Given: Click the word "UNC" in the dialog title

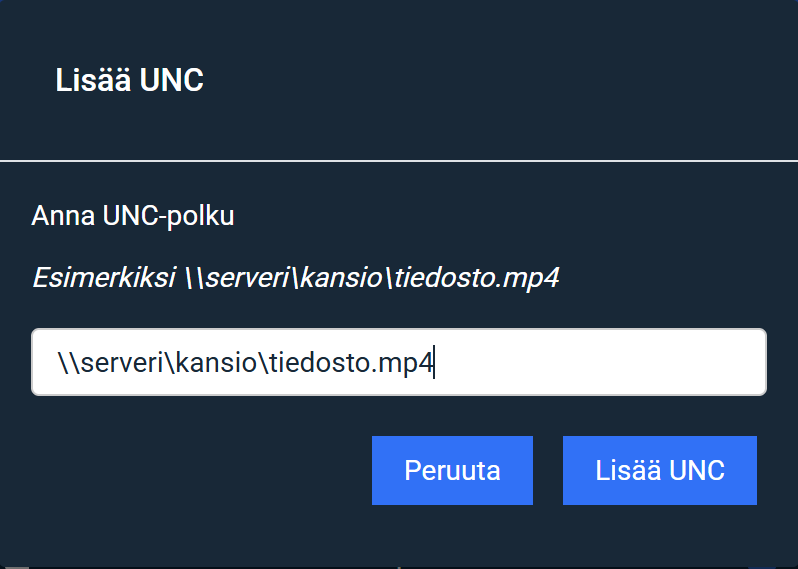Looking at the screenshot, I should click(x=172, y=80).
